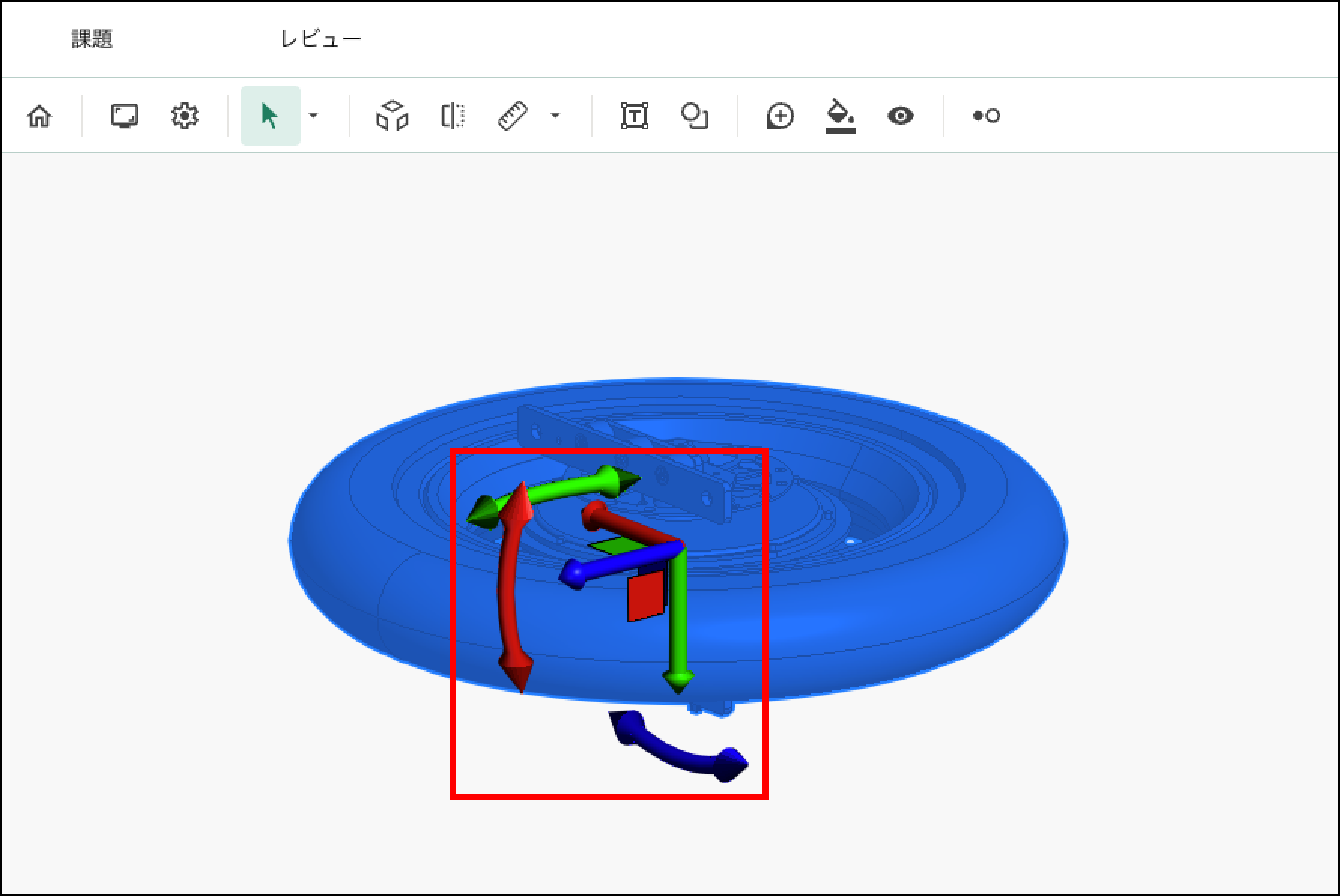Toggle the eye visibility icon
Screen dimensions: 1340x896
pos(900,116)
